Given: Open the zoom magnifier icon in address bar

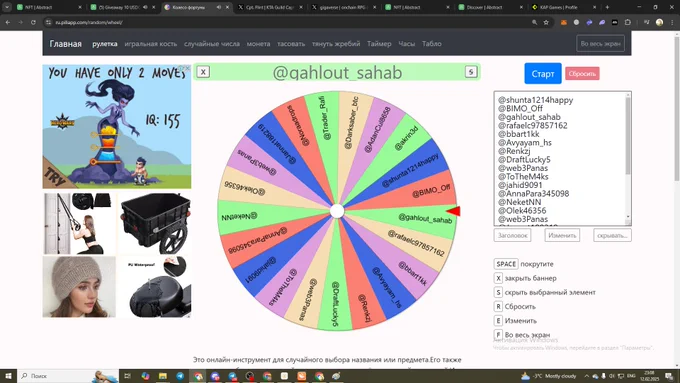Looking at the screenshot, I should tap(534, 22).
